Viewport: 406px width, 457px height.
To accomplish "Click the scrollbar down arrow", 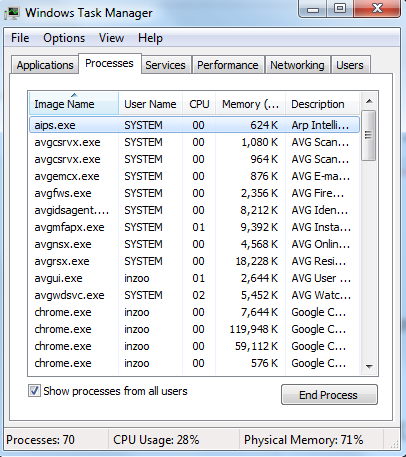I will pos(369,367).
